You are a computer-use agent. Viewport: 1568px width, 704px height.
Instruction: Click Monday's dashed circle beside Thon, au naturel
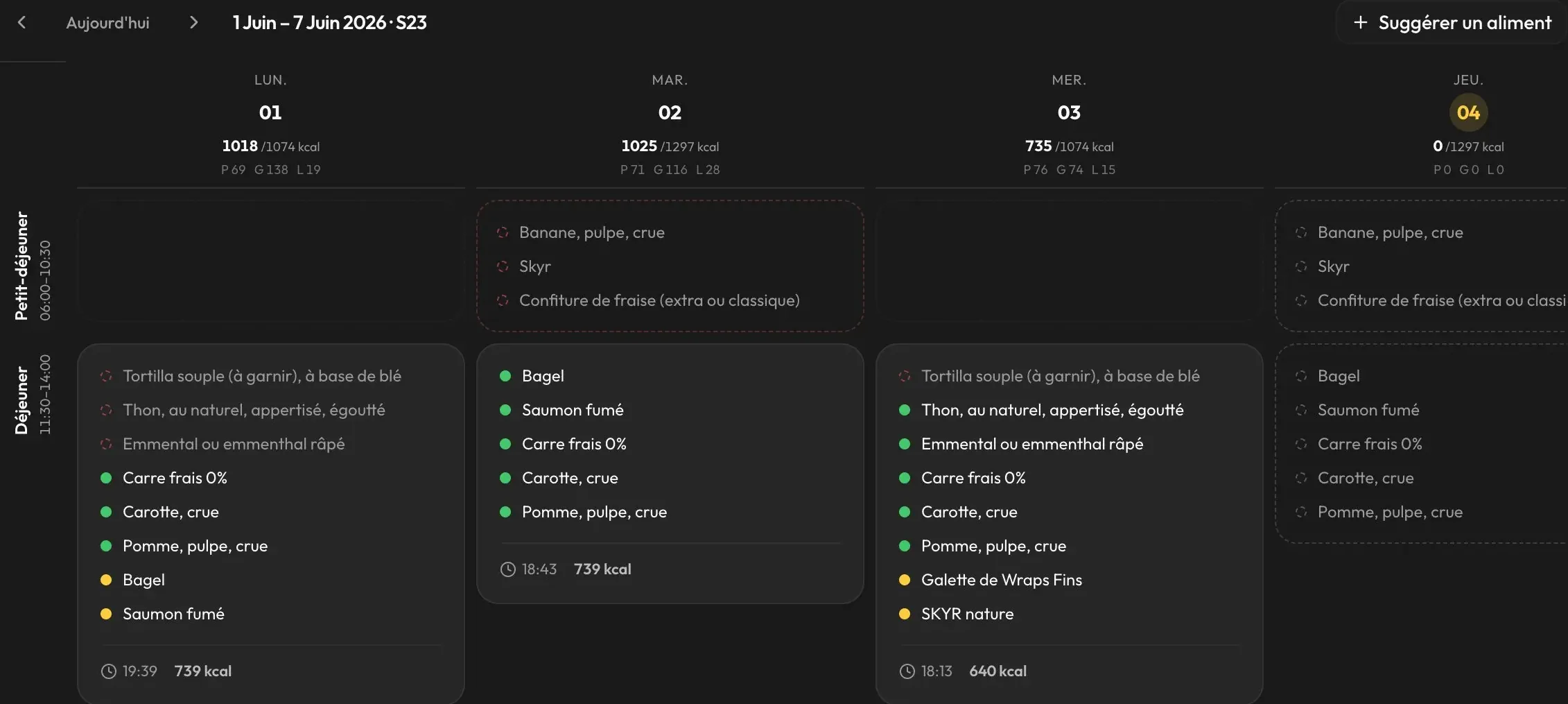point(106,410)
